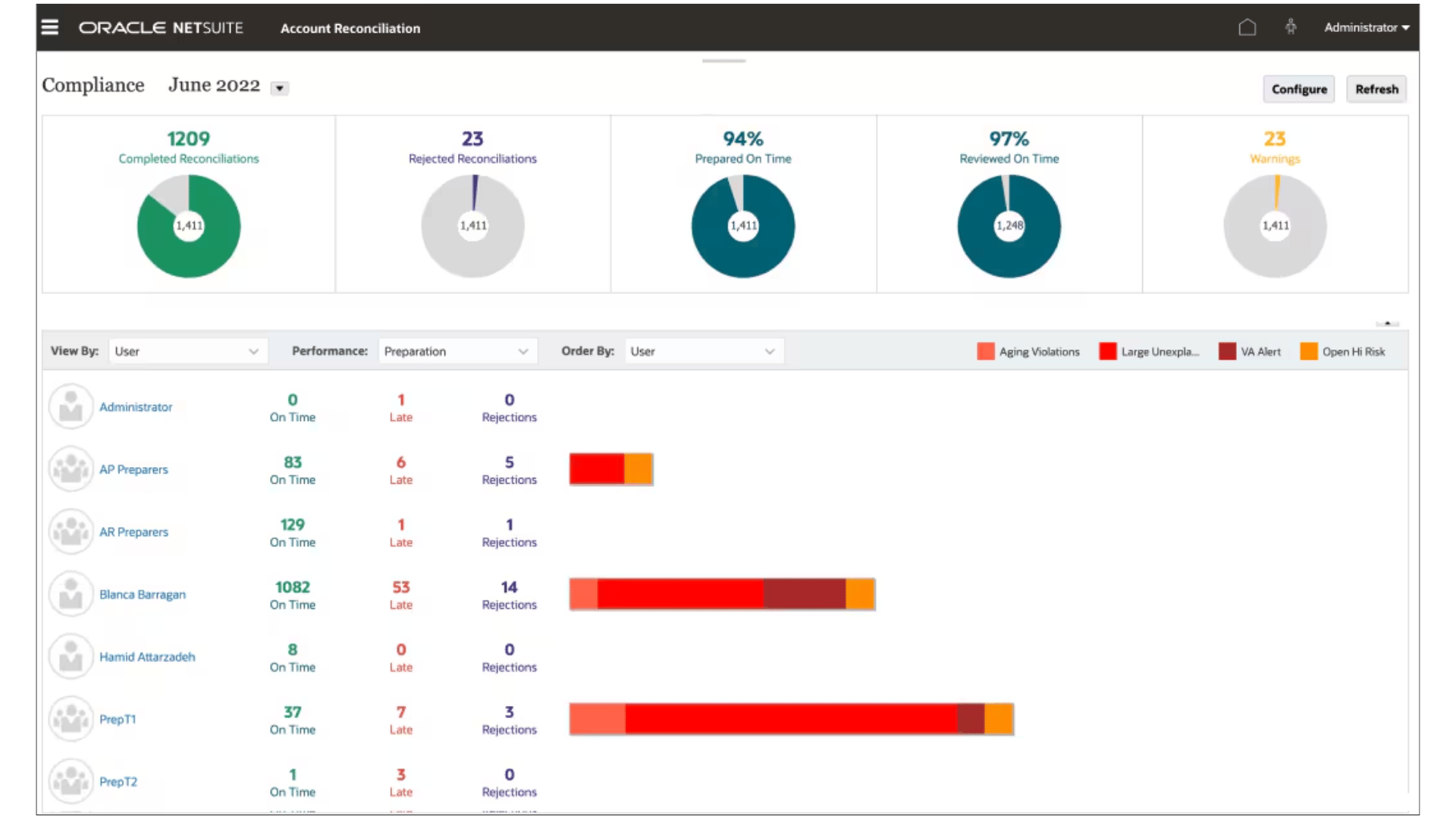
Task: Click the Home icon in header
Action: tap(1247, 27)
